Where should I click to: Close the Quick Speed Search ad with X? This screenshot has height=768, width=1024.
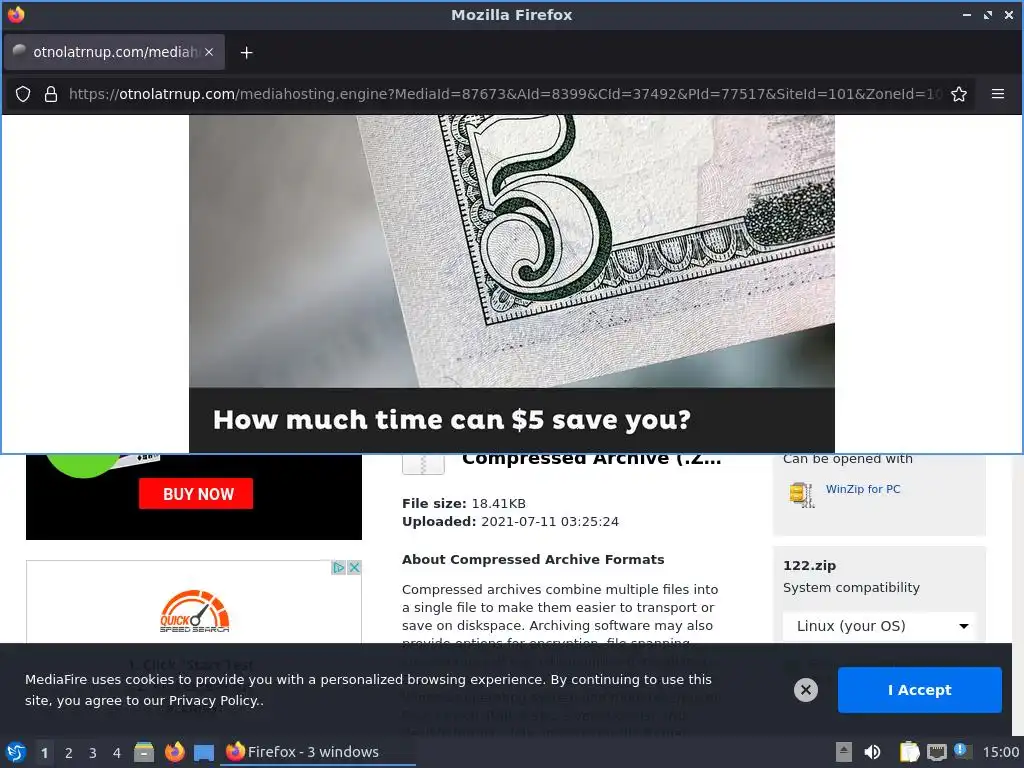pyautogui.click(x=354, y=568)
